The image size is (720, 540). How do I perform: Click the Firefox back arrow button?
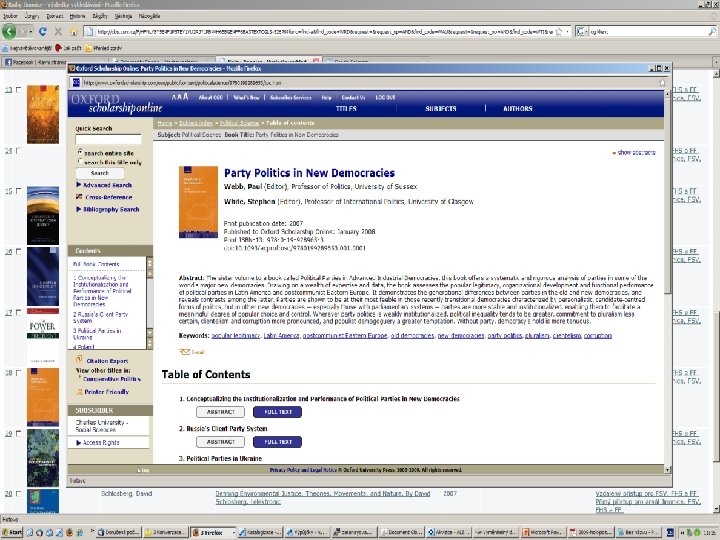(9, 31)
